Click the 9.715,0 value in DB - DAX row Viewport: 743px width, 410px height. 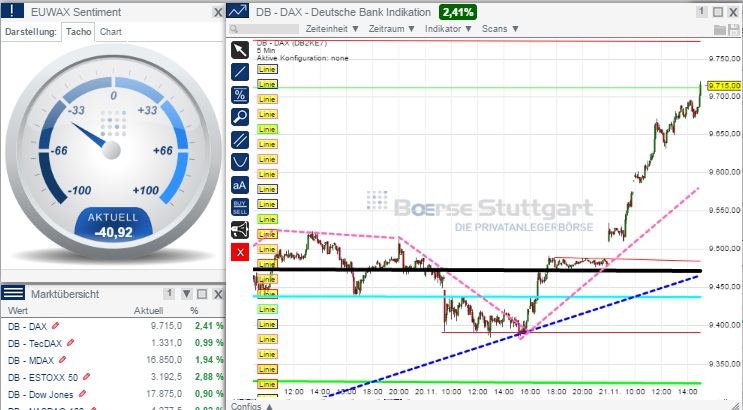166,326
